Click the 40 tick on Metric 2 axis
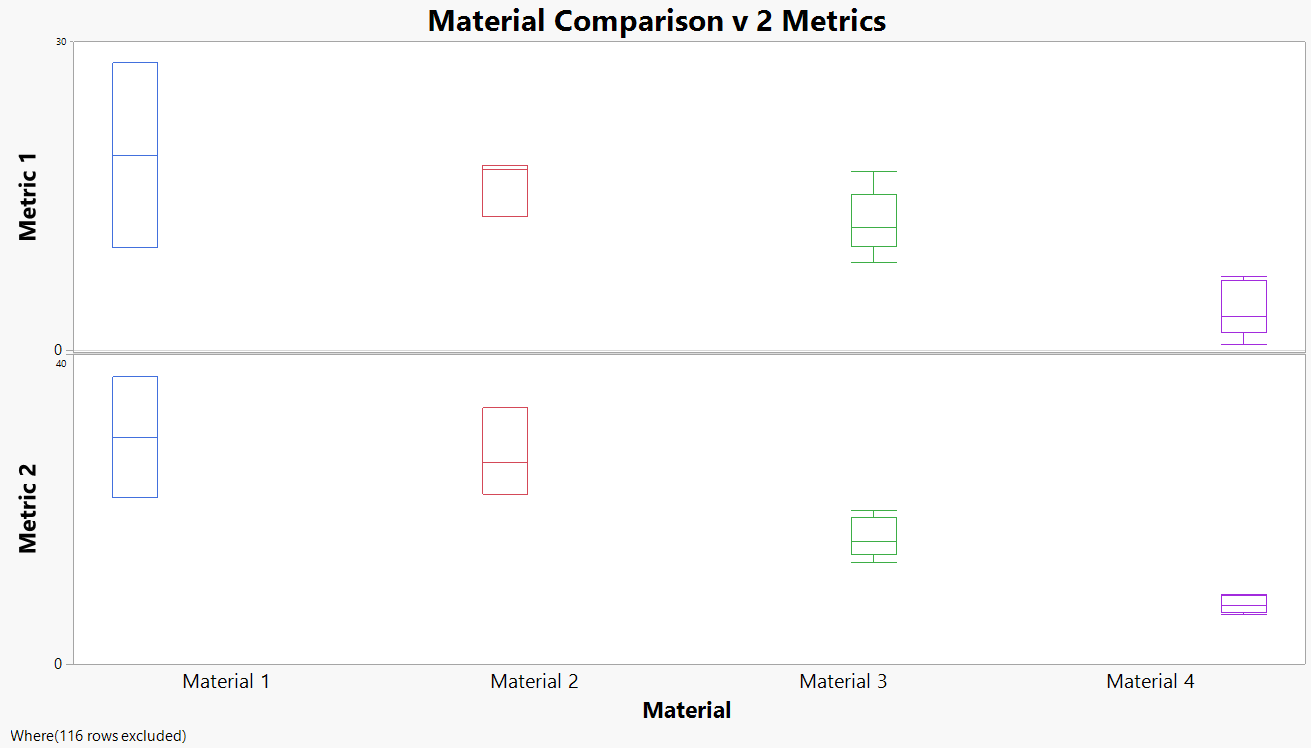The image size is (1311, 748). pyautogui.click(x=60, y=364)
